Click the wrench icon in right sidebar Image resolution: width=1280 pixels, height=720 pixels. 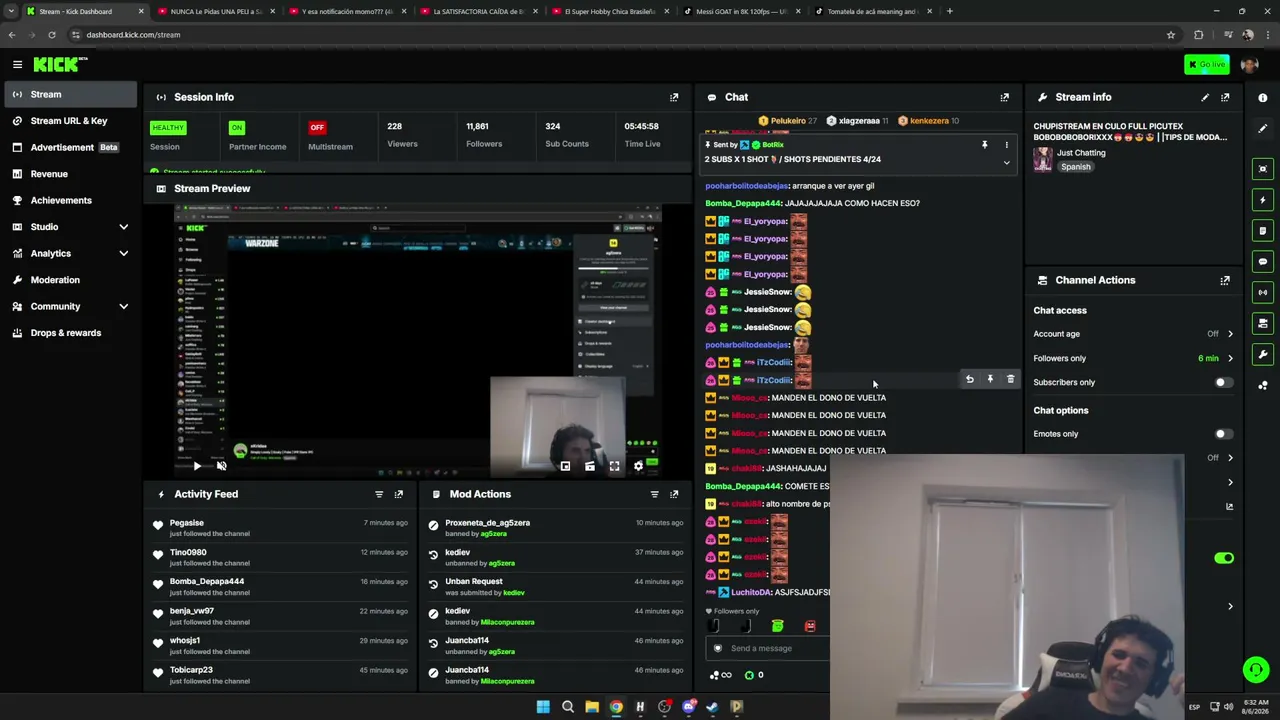coord(1263,354)
